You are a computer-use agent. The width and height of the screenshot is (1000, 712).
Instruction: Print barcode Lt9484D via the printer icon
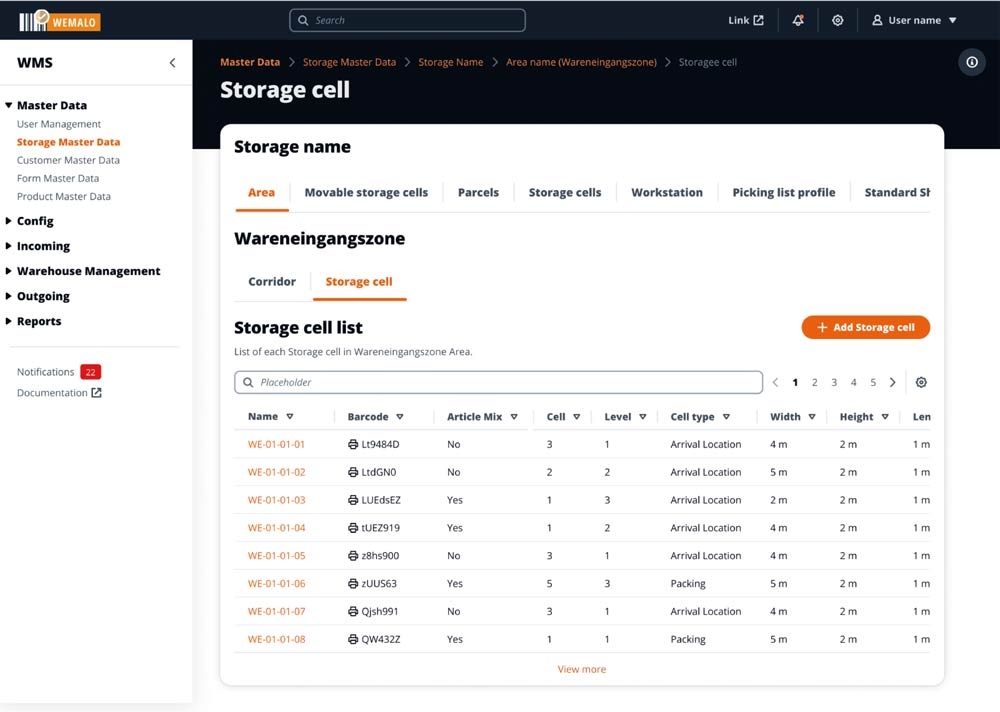(353, 444)
